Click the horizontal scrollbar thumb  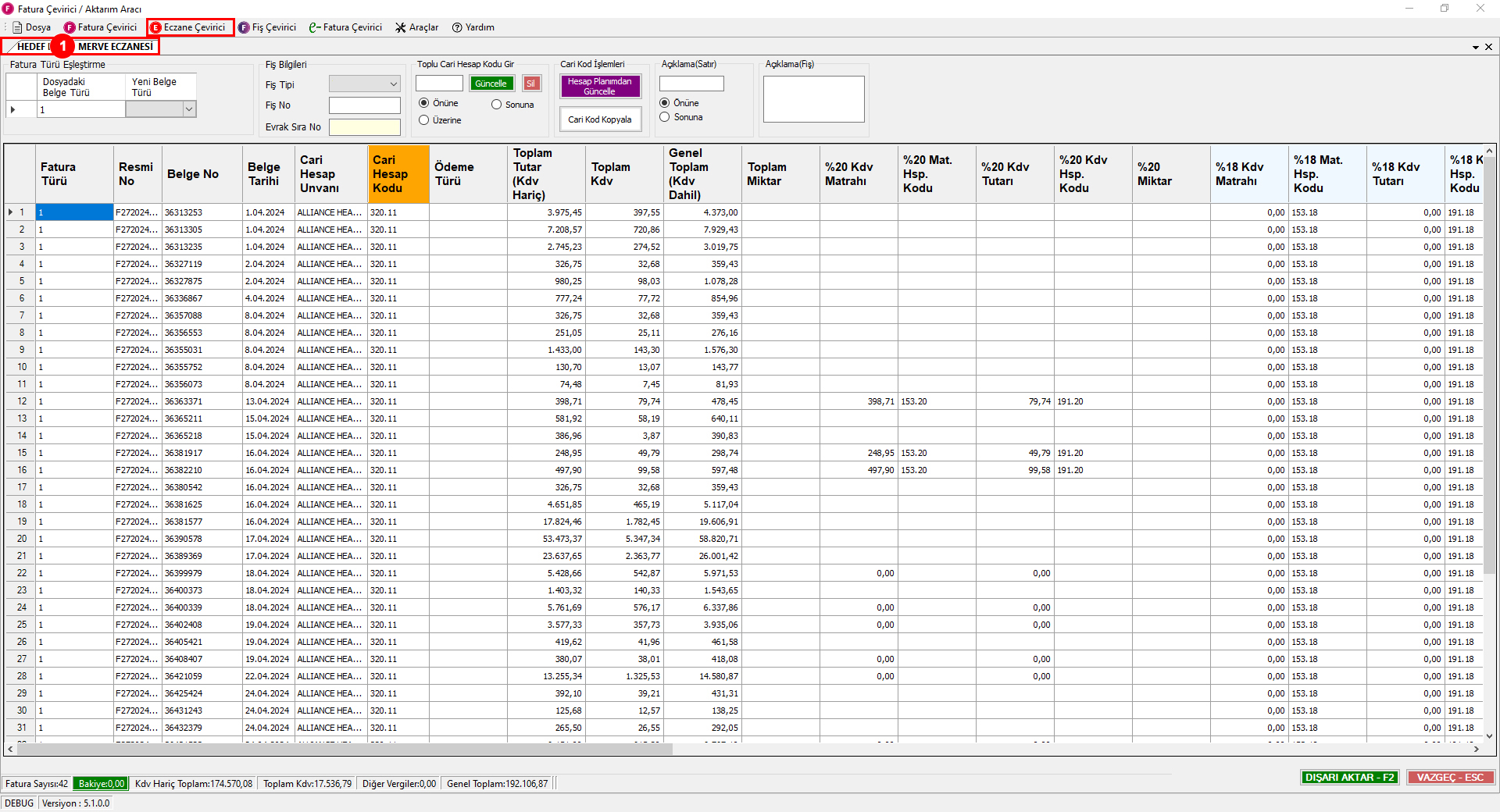coord(345,749)
